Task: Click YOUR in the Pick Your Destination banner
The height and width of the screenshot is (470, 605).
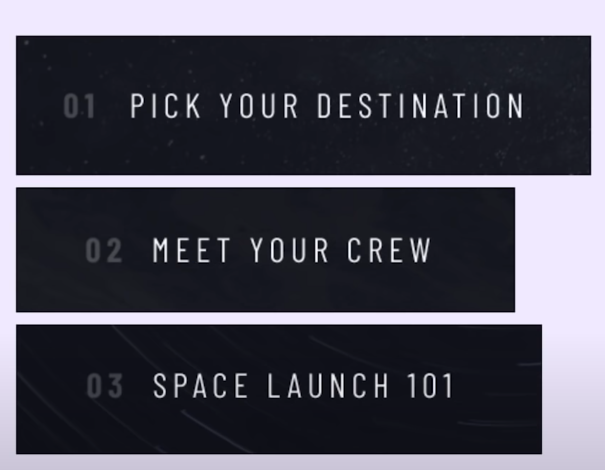Action: pyautogui.click(x=259, y=106)
